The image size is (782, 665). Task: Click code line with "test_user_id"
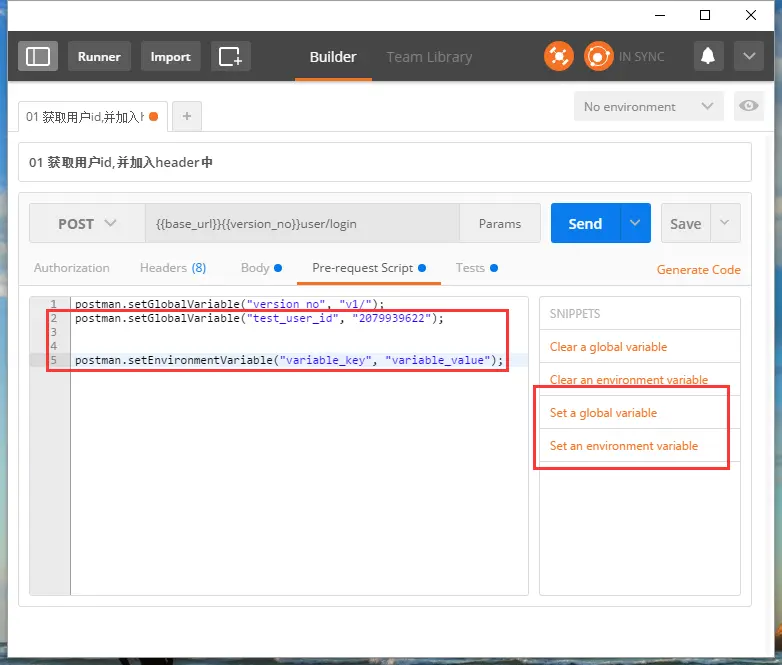tap(259, 318)
